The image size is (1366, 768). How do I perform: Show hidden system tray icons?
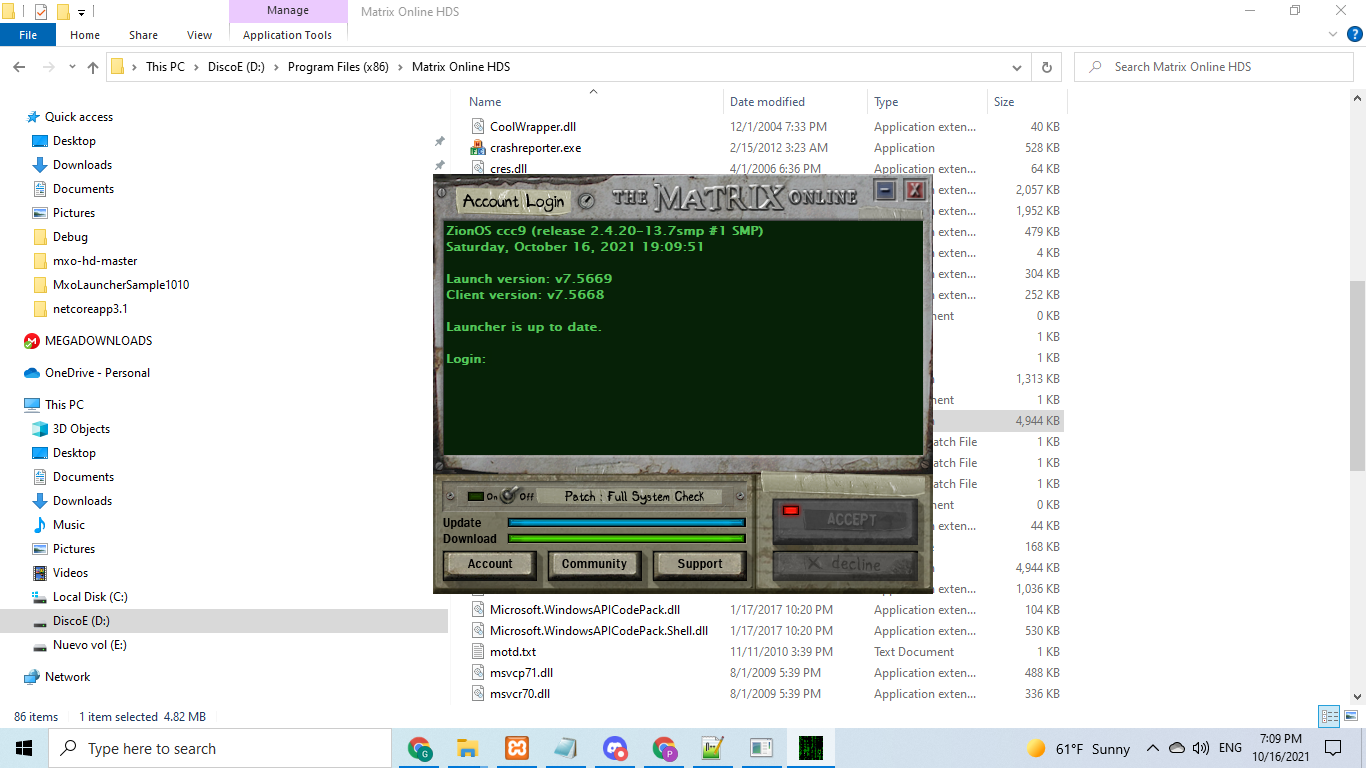coord(1152,748)
